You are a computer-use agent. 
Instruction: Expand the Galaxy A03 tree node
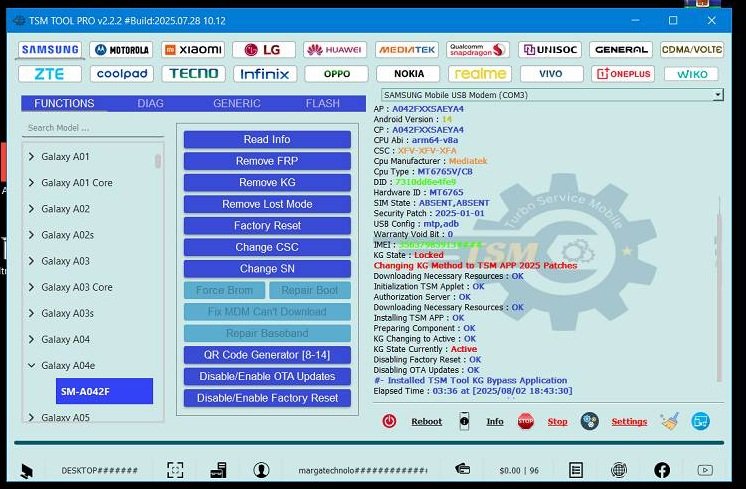pos(31,261)
